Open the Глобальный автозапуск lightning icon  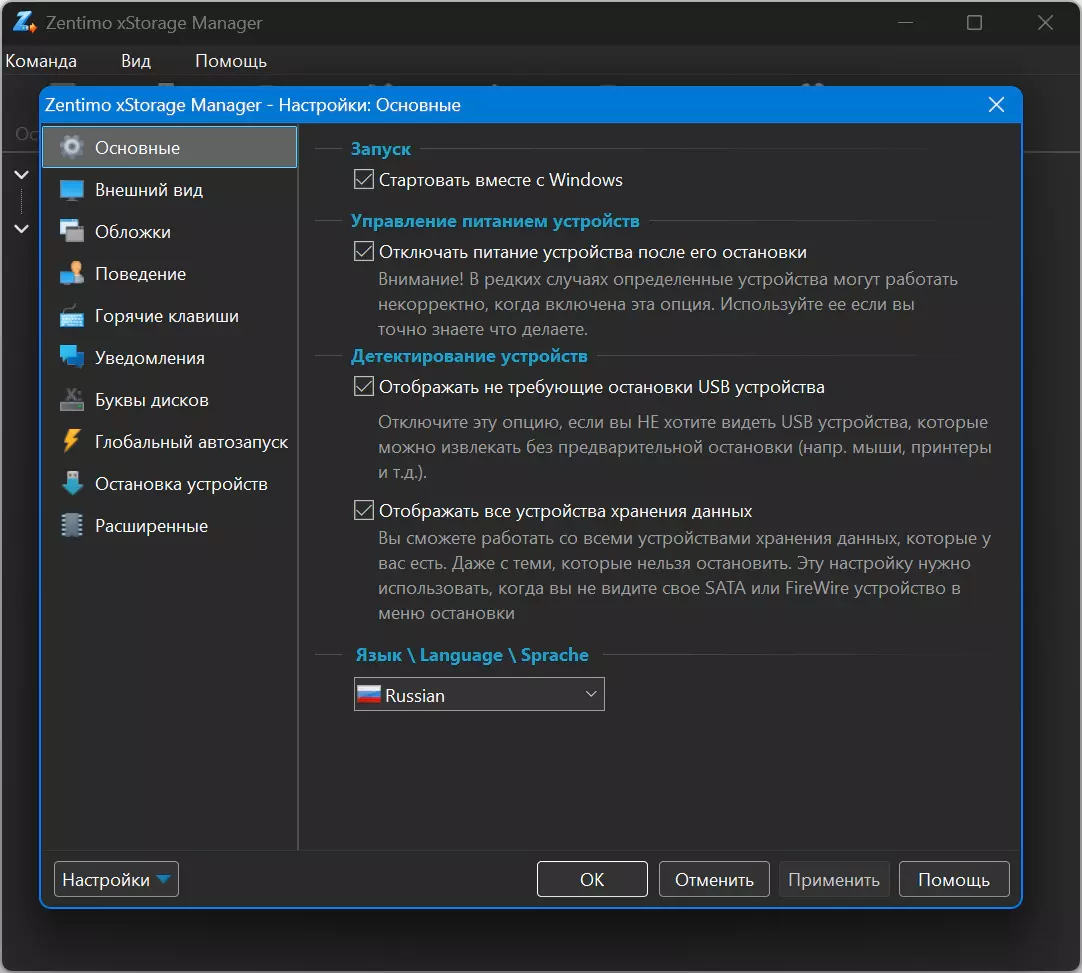tap(72, 442)
